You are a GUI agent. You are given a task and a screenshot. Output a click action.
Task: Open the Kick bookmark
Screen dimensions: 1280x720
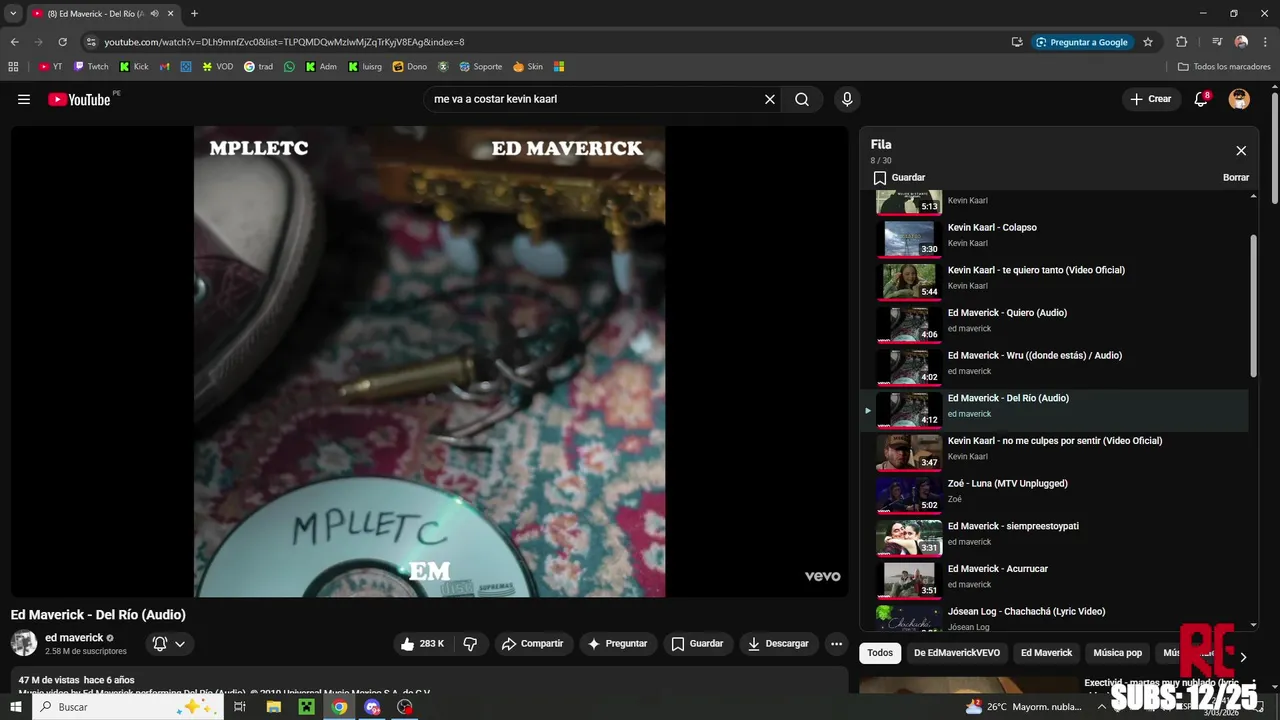tap(133, 67)
